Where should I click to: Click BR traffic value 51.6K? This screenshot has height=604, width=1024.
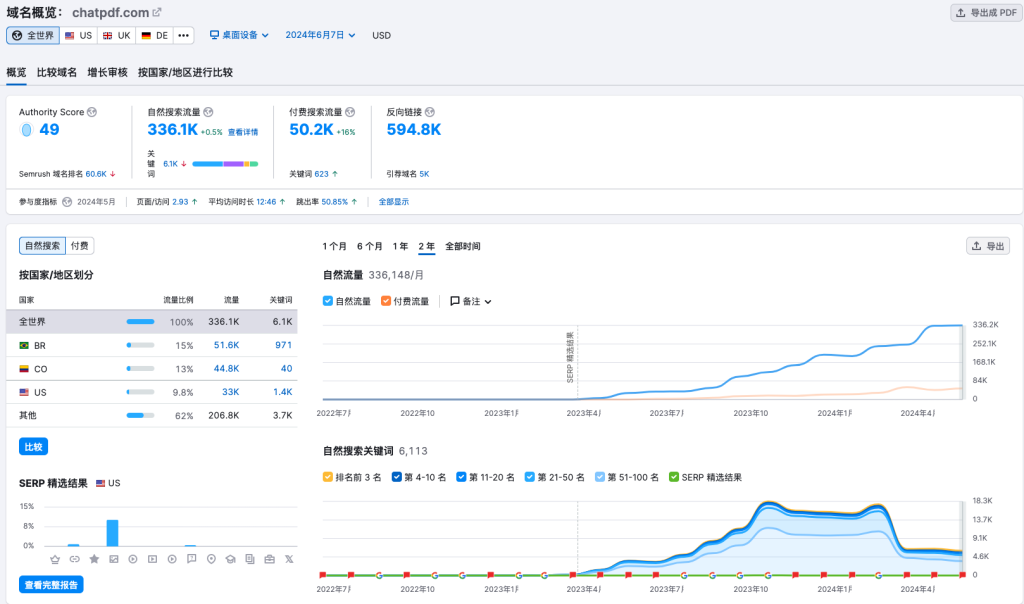[227, 345]
